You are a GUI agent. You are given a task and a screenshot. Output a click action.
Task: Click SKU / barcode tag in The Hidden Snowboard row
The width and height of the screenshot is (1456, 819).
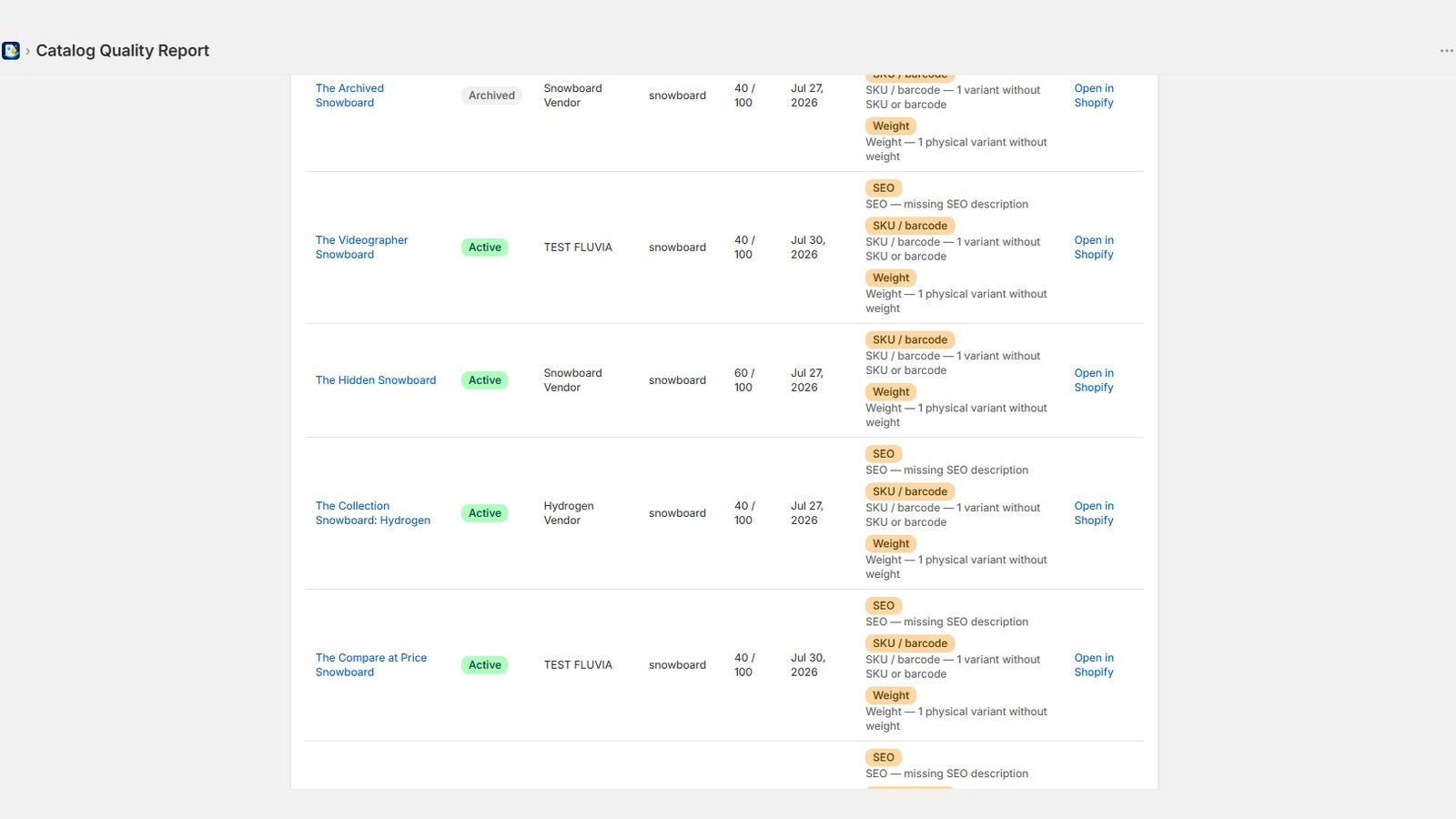[910, 340]
